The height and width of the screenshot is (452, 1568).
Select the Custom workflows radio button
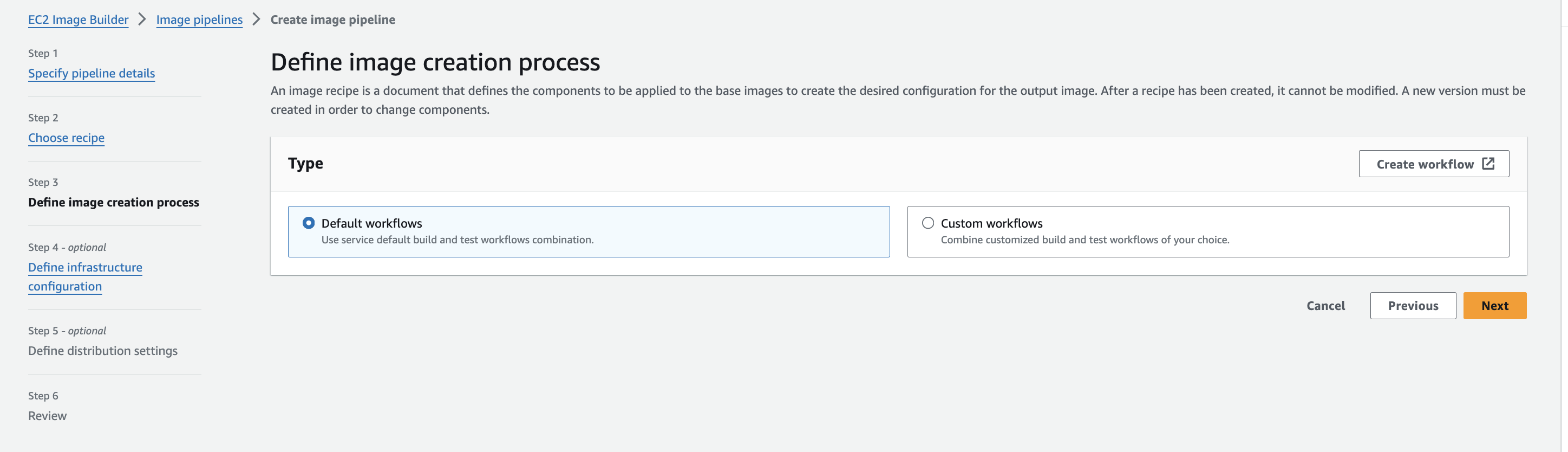click(927, 224)
